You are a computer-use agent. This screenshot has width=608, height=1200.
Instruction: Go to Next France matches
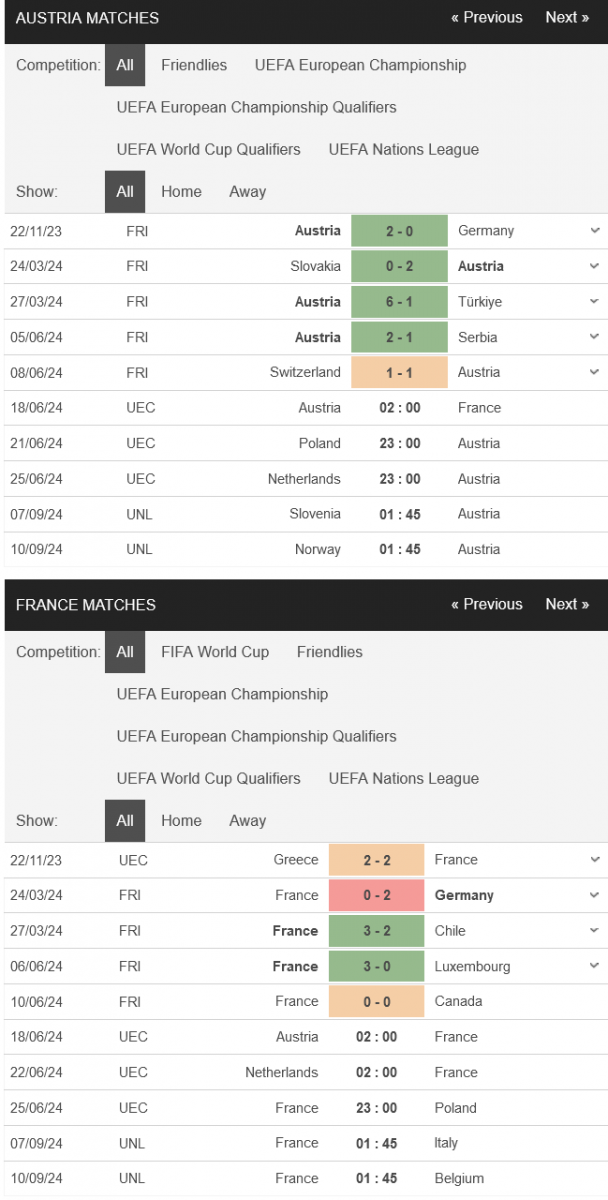(x=567, y=604)
